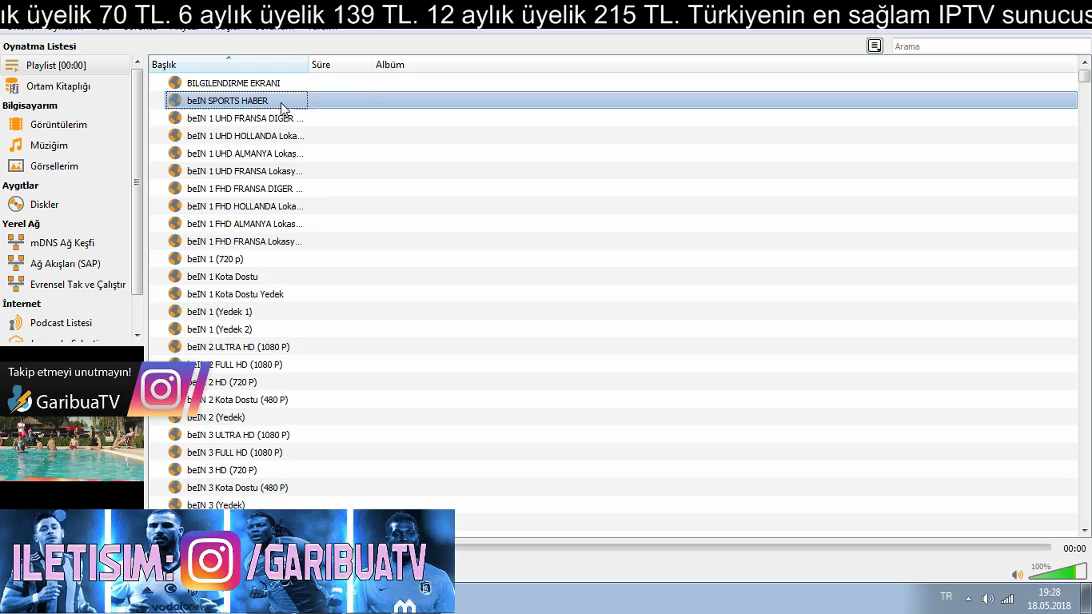The width and height of the screenshot is (1092, 614).
Task: Click the taskbar network signal icon
Action: point(1008,599)
